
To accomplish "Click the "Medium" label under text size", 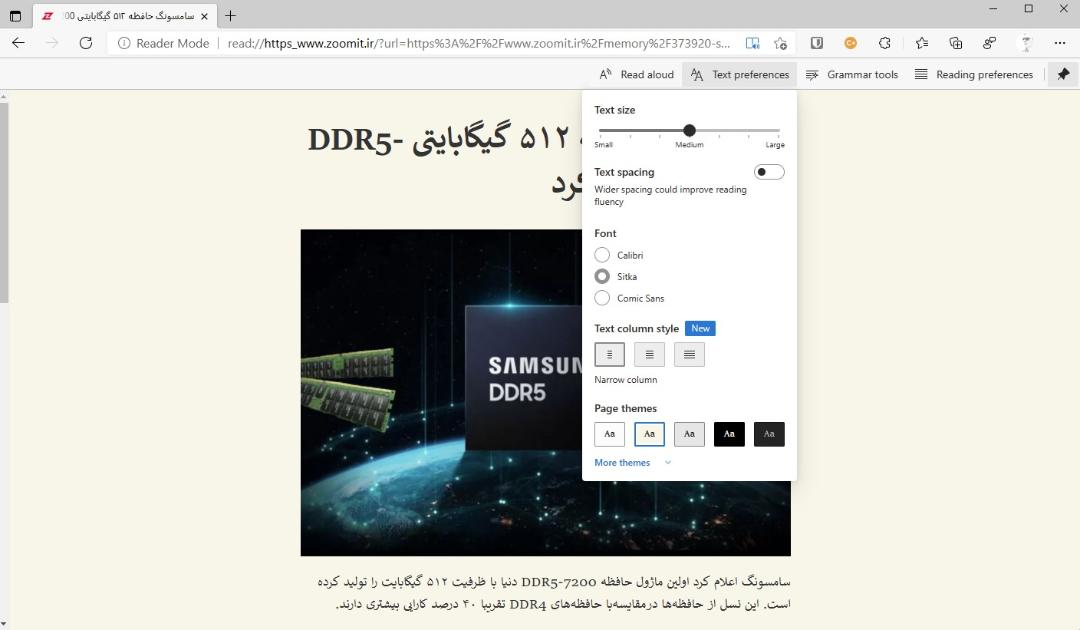I will (x=689, y=145).
